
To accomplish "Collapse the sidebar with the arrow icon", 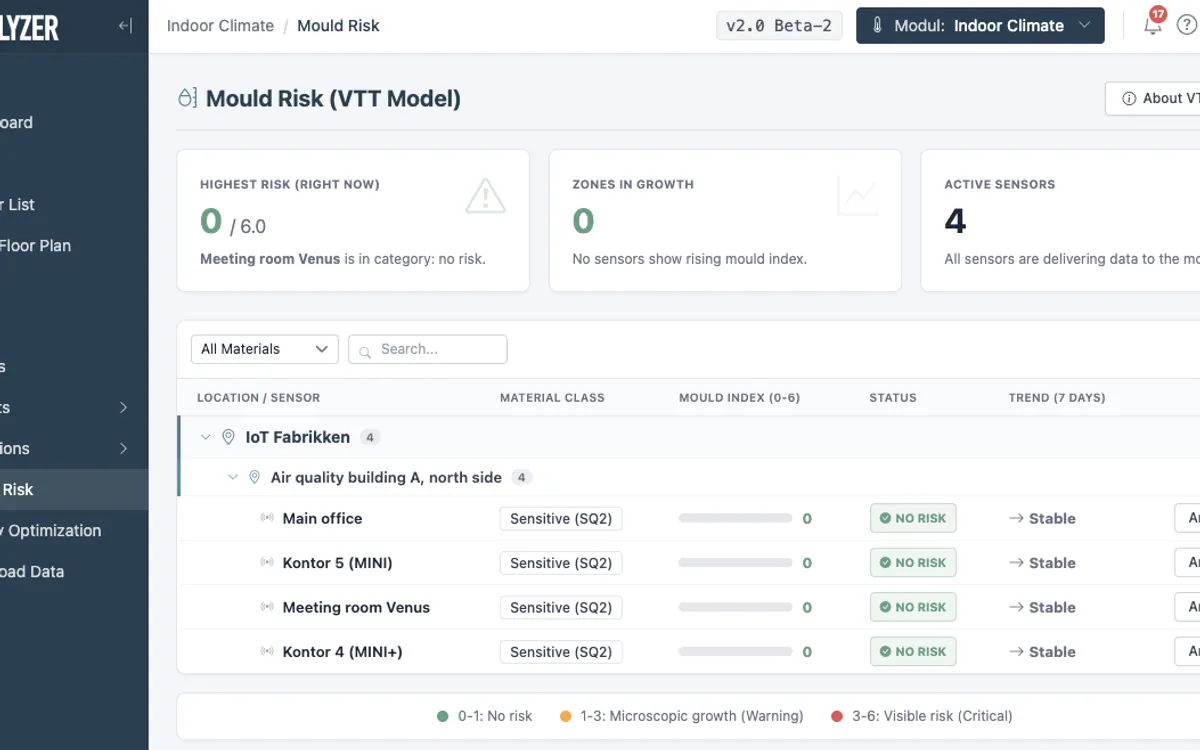I will point(125,26).
